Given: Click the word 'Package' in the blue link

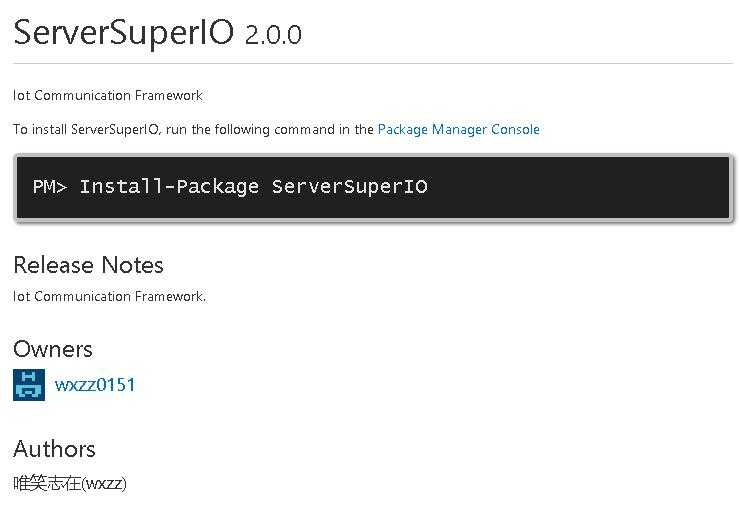Looking at the screenshot, I should coord(402,130).
